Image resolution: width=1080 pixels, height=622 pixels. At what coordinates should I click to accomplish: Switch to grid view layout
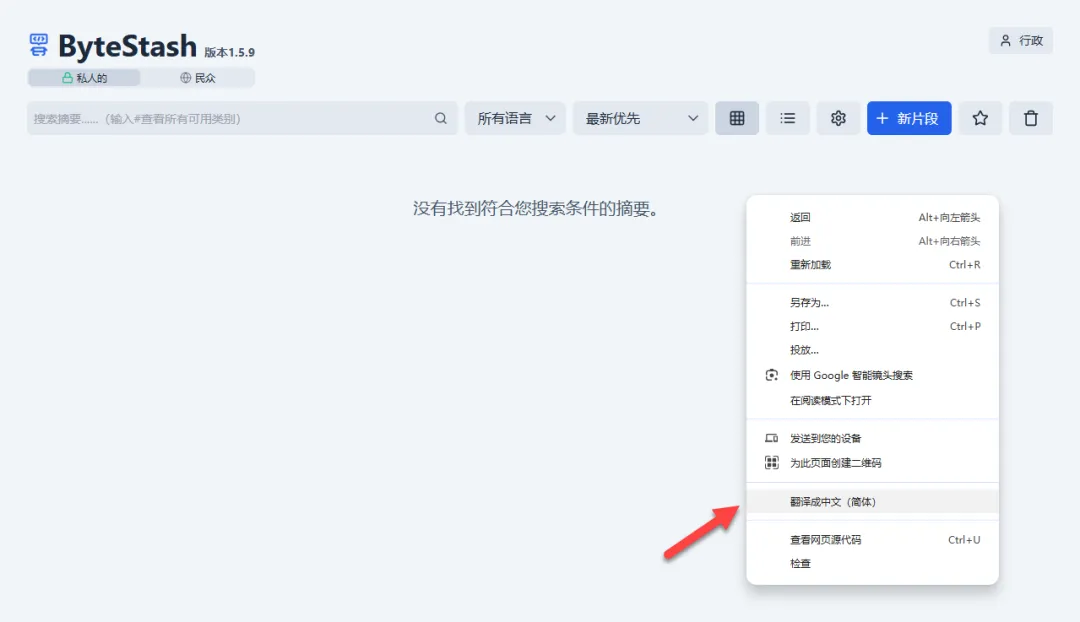click(737, 118)
